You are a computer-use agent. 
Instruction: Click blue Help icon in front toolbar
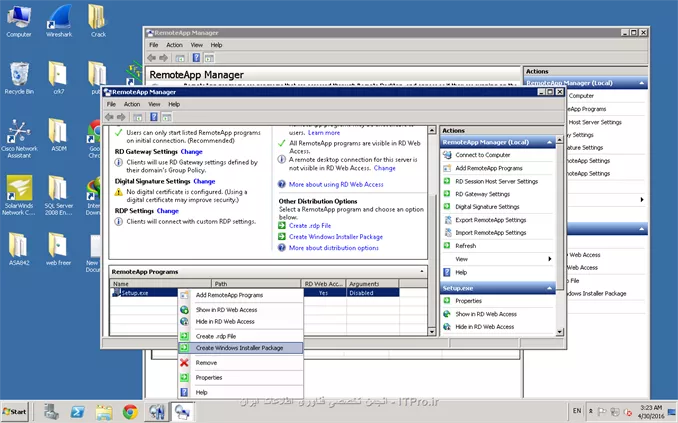[x=154, y=117]
